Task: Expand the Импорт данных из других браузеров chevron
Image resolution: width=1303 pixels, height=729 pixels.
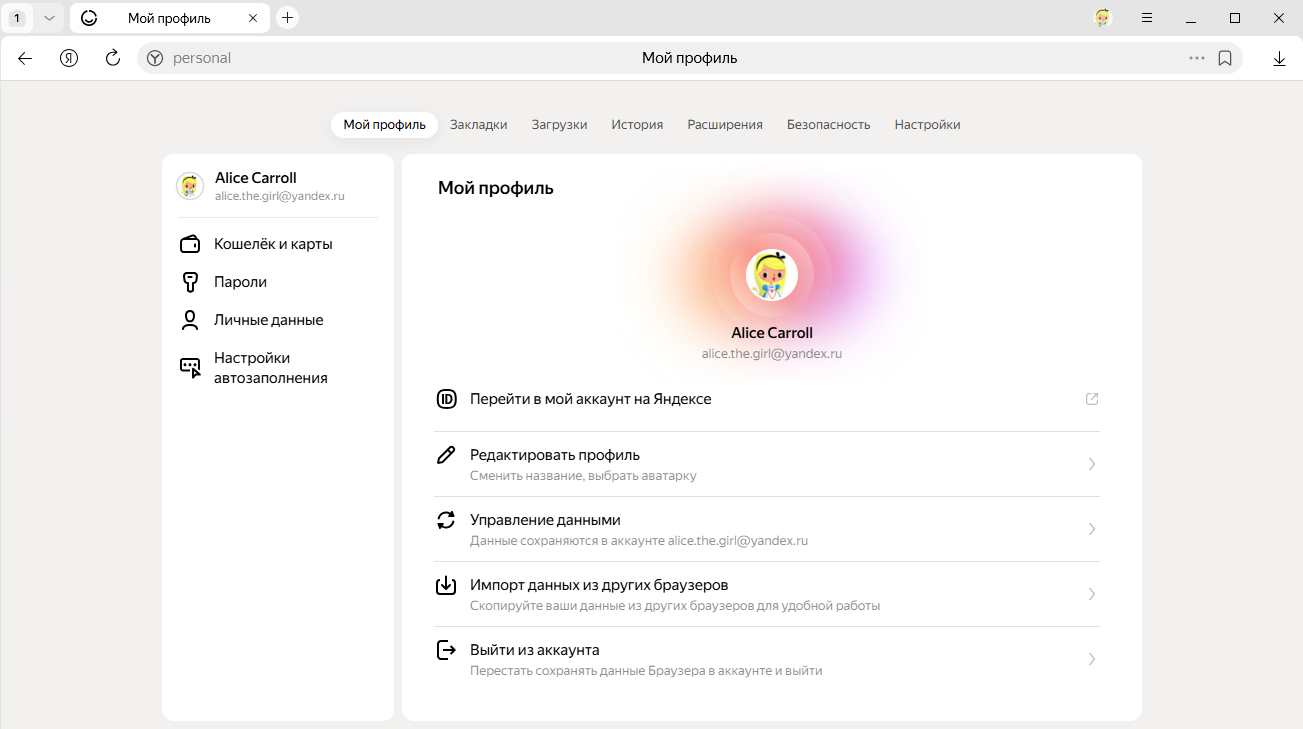Action: click(1092, 594)
